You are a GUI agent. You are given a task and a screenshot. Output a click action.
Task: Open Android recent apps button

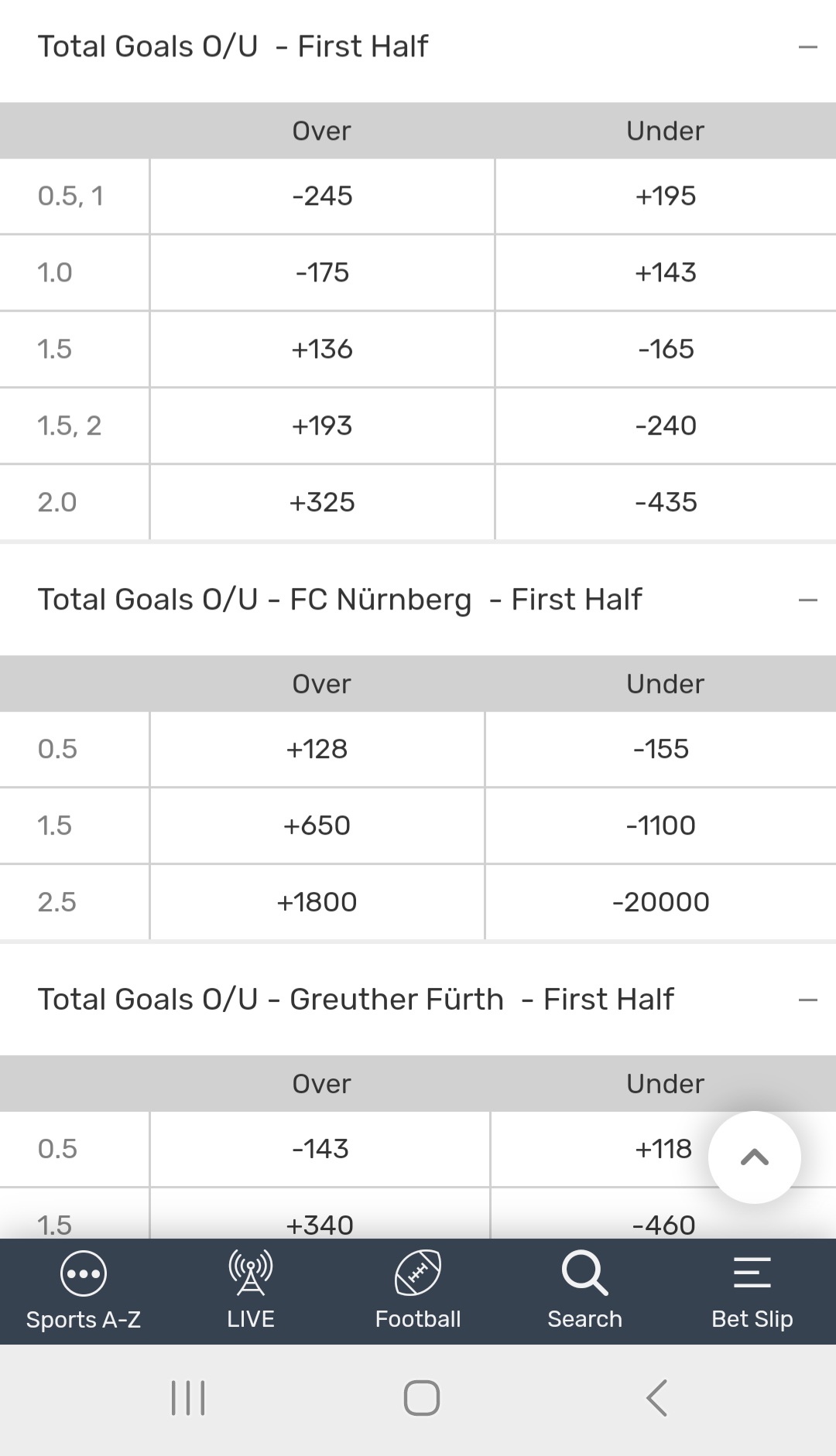tap(188, 1398)
